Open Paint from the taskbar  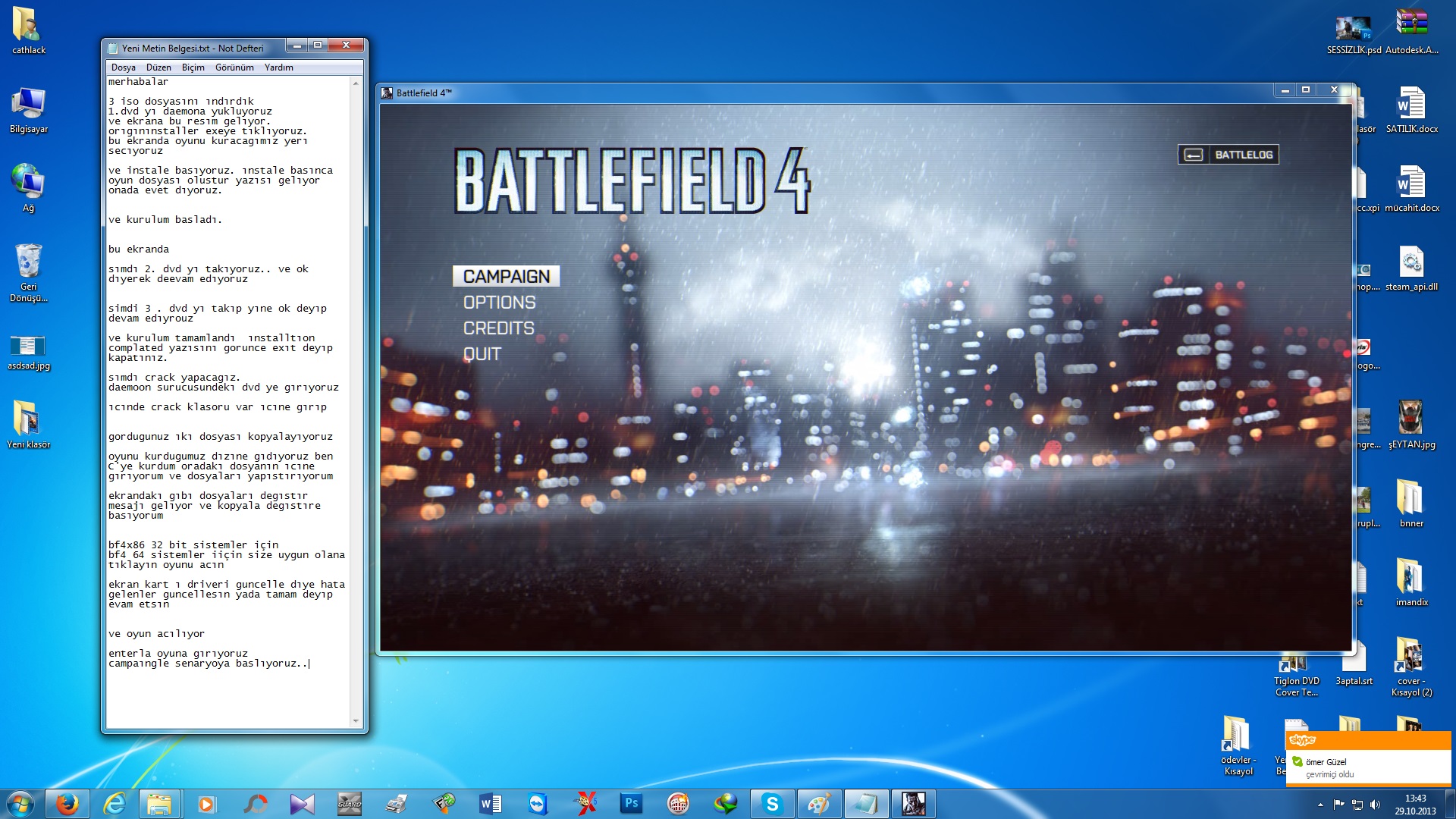[x=819, y=804]
